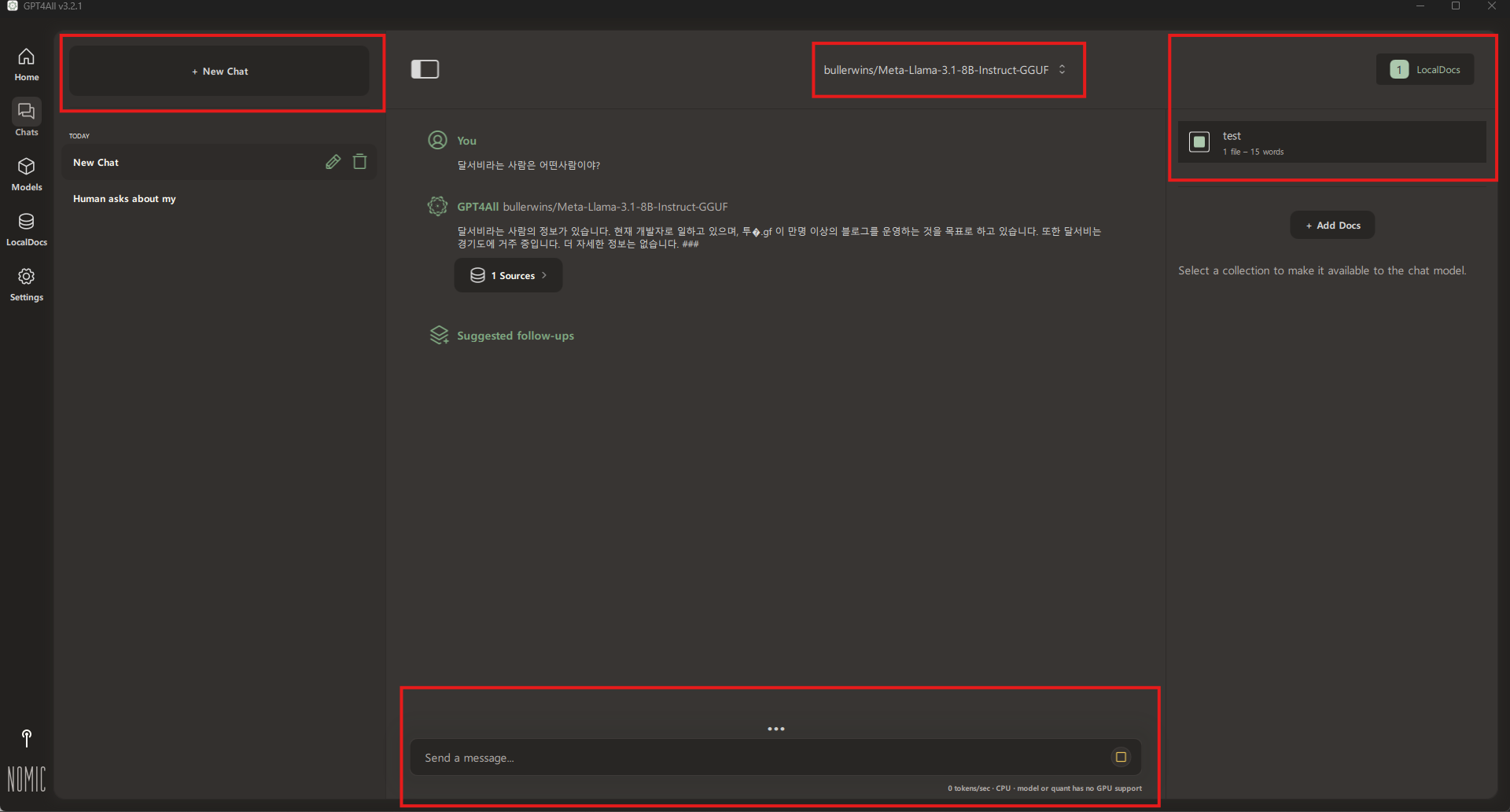Click '1 file – 15 words' text
Viewport: 1510px width, 812px height.
[1253, 152]
